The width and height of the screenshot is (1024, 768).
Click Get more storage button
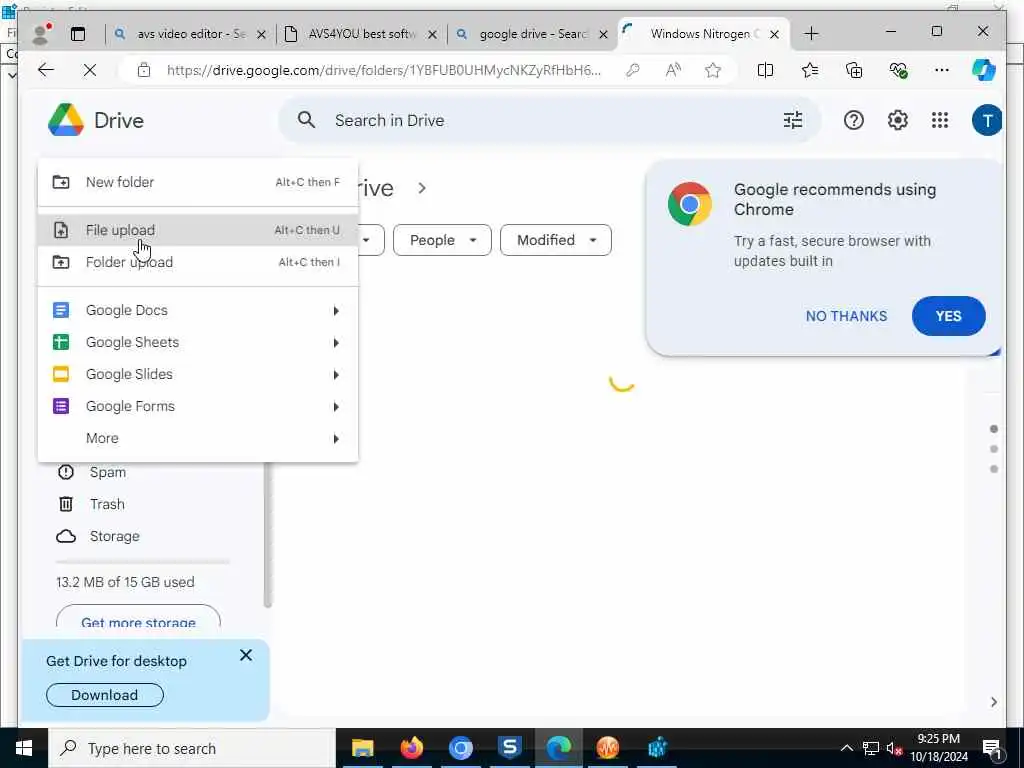(x=138, y=616)
